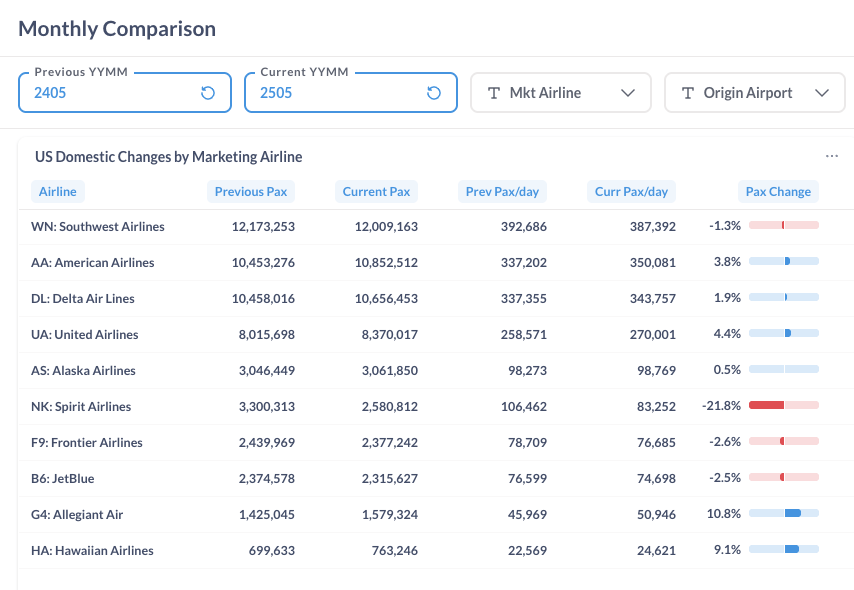The width and height of the screenshot is (854, 590).
Task: Click the Hawaiian Airlines pax change bar
Action: point(784,549)
